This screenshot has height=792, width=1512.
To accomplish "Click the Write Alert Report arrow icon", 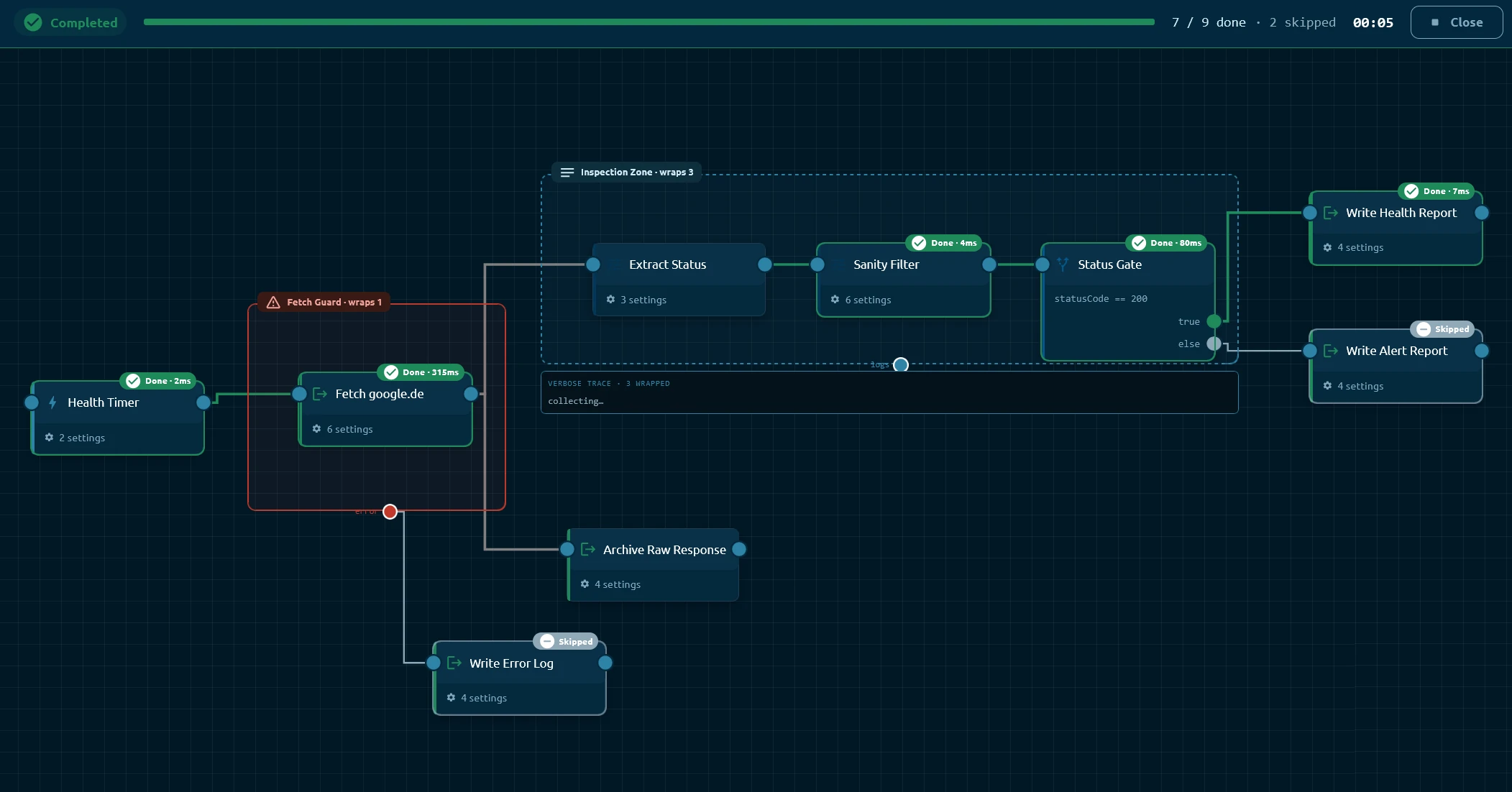I will pos(1331,351).
